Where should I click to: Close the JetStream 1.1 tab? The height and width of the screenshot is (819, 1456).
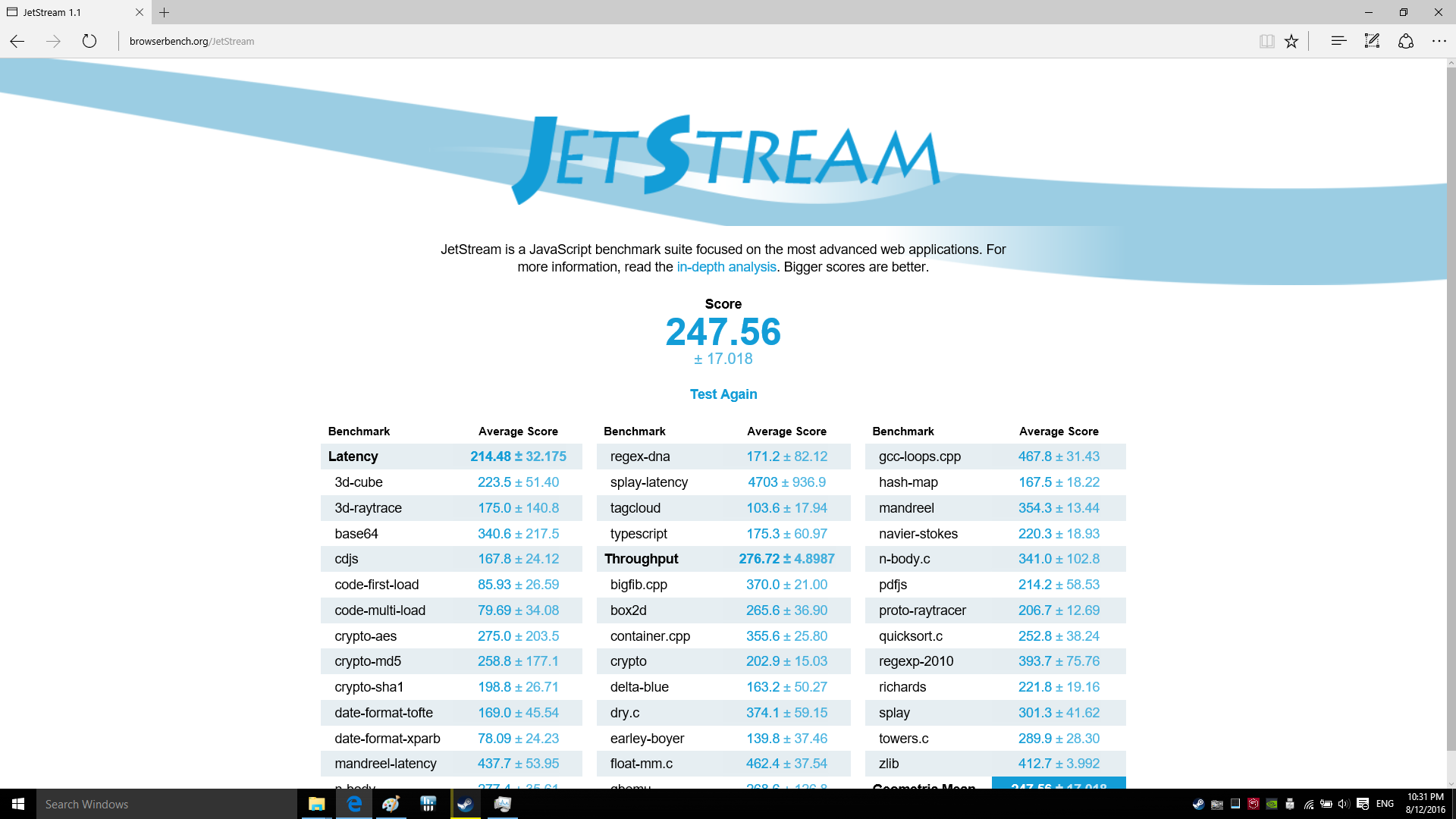(139, 12)
